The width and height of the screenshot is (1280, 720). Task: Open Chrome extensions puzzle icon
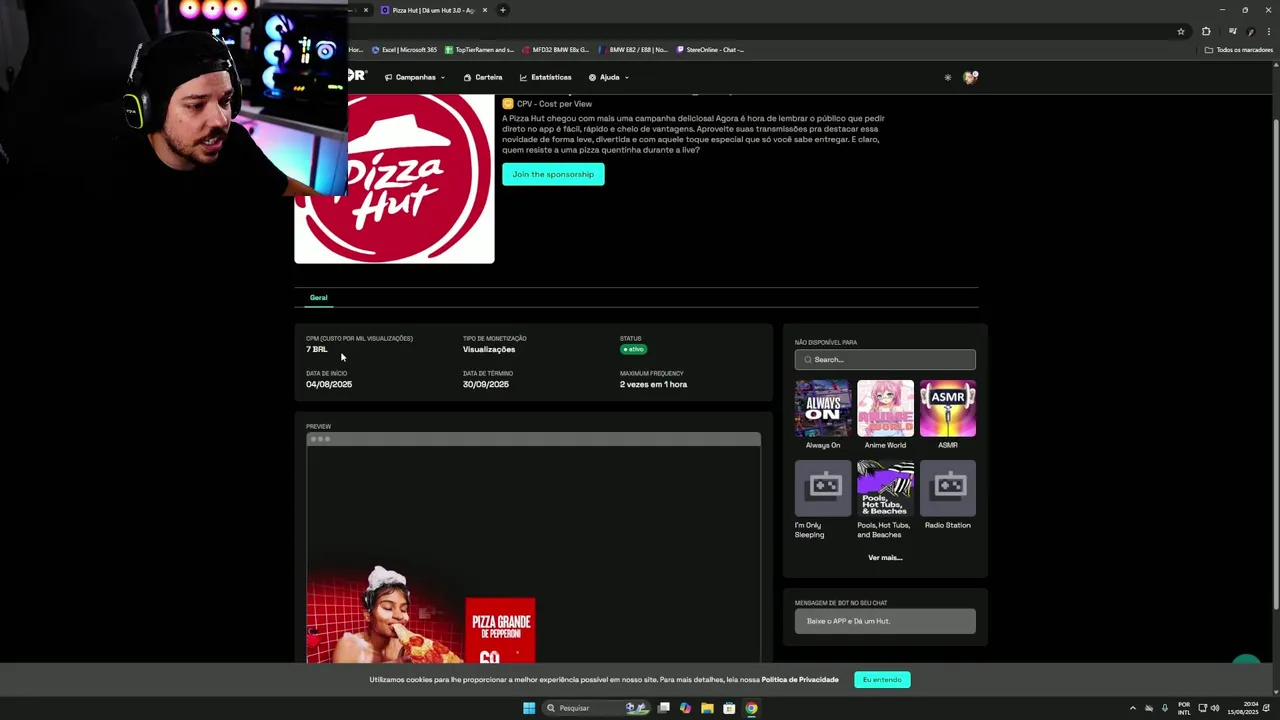(x=1206, y=31)
